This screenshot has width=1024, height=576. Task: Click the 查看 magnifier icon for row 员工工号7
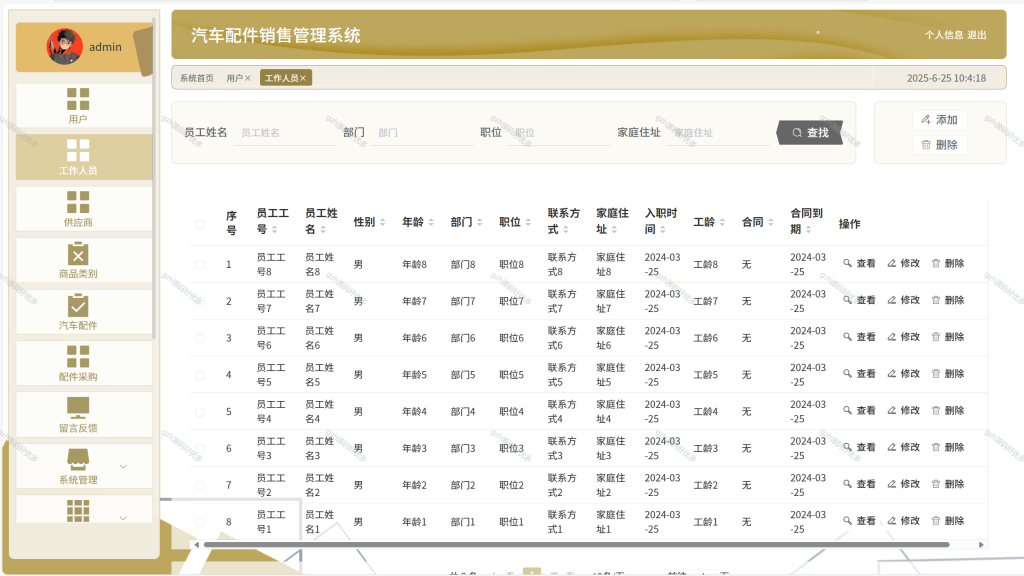point(847,300)
